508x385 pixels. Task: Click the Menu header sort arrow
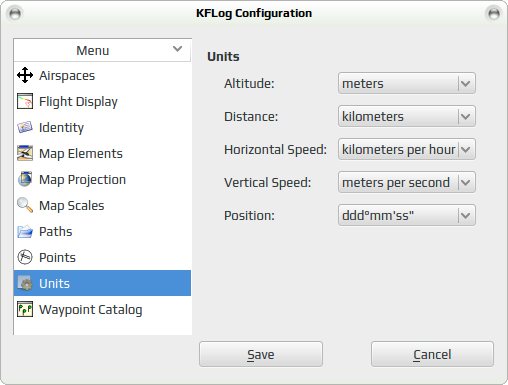tap(177, 49)
